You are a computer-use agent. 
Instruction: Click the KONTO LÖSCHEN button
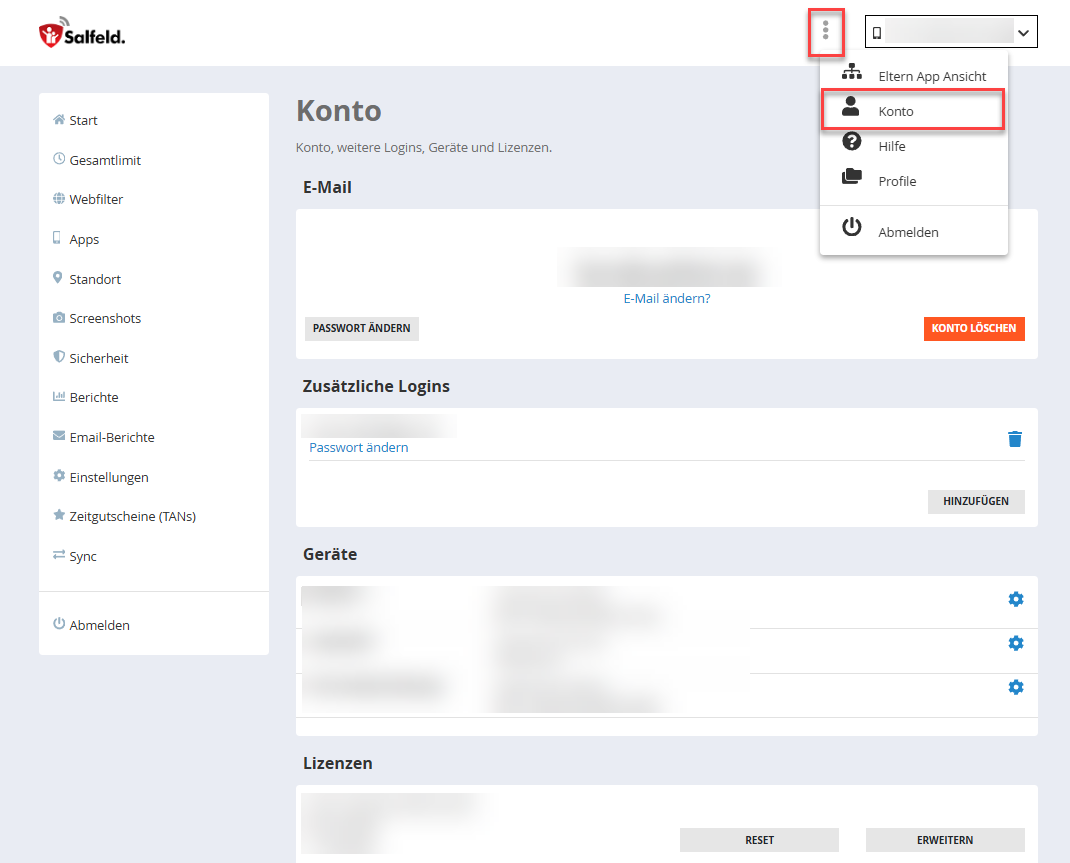click(x=973, y=328)
